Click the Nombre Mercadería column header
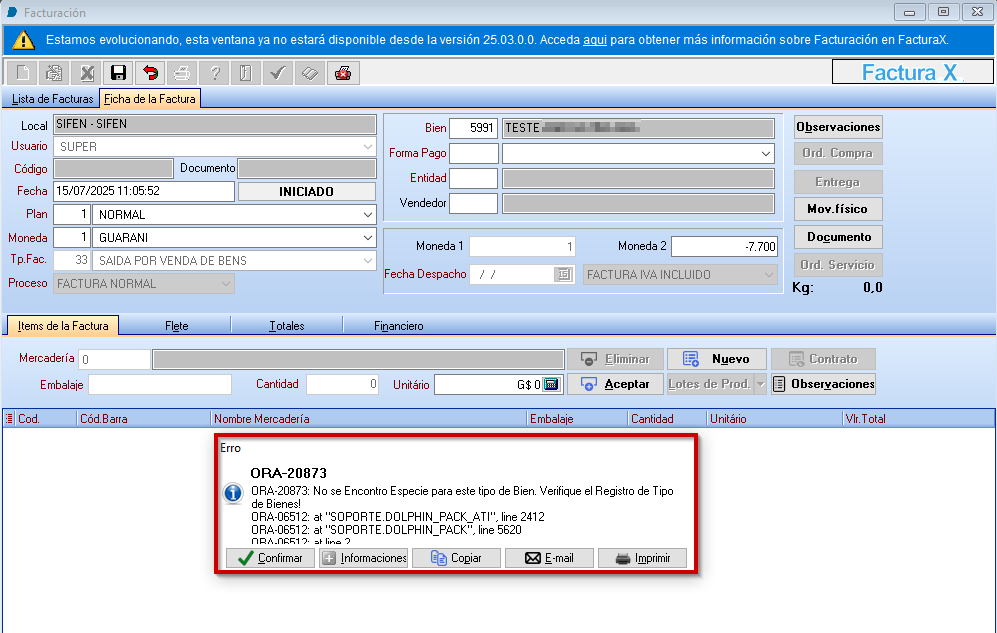Image resolution: width=997 pixels, height=633 pixels. pos(369,419)
